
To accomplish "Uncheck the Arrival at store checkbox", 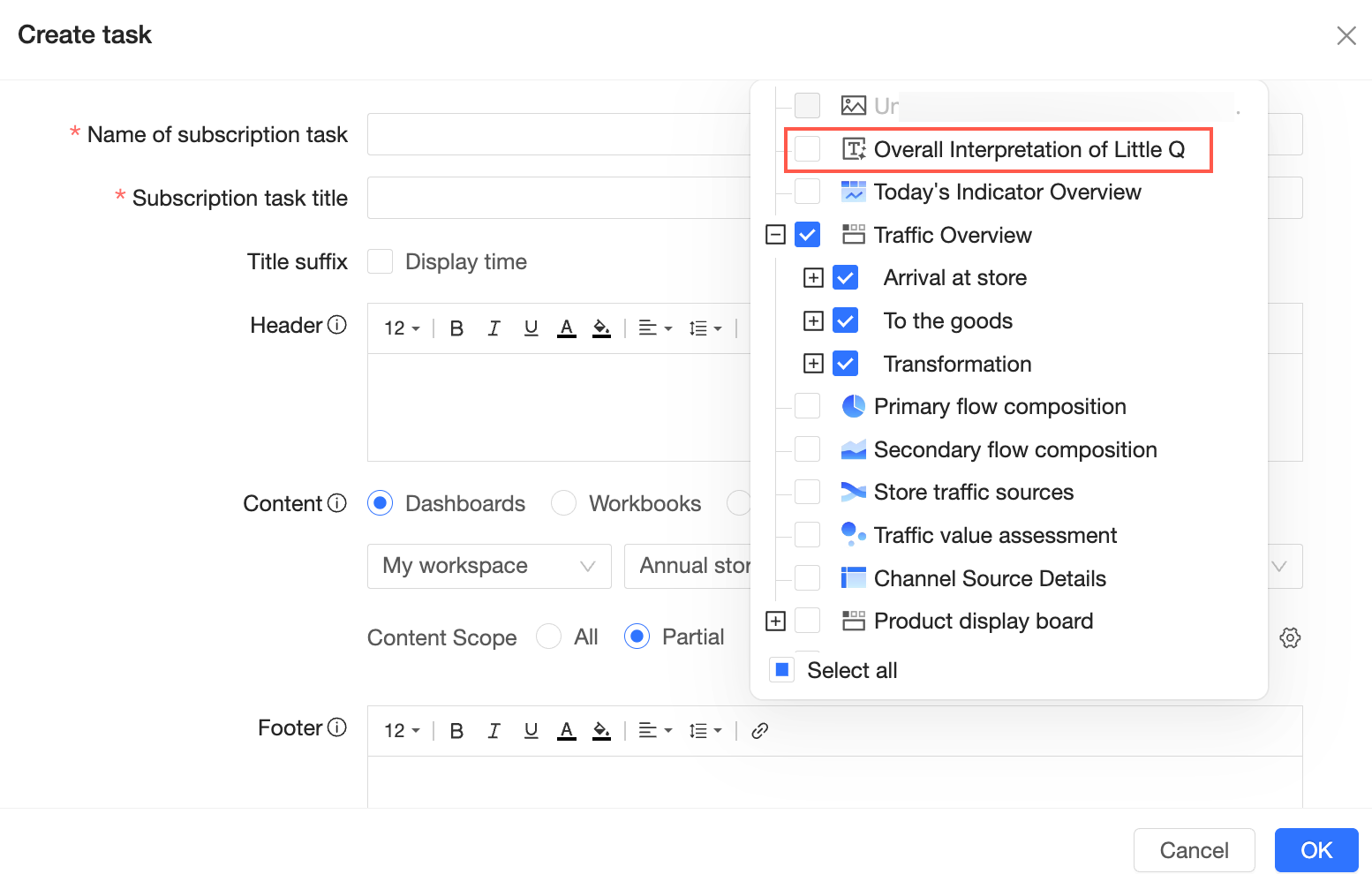I will tap(846, 277).
